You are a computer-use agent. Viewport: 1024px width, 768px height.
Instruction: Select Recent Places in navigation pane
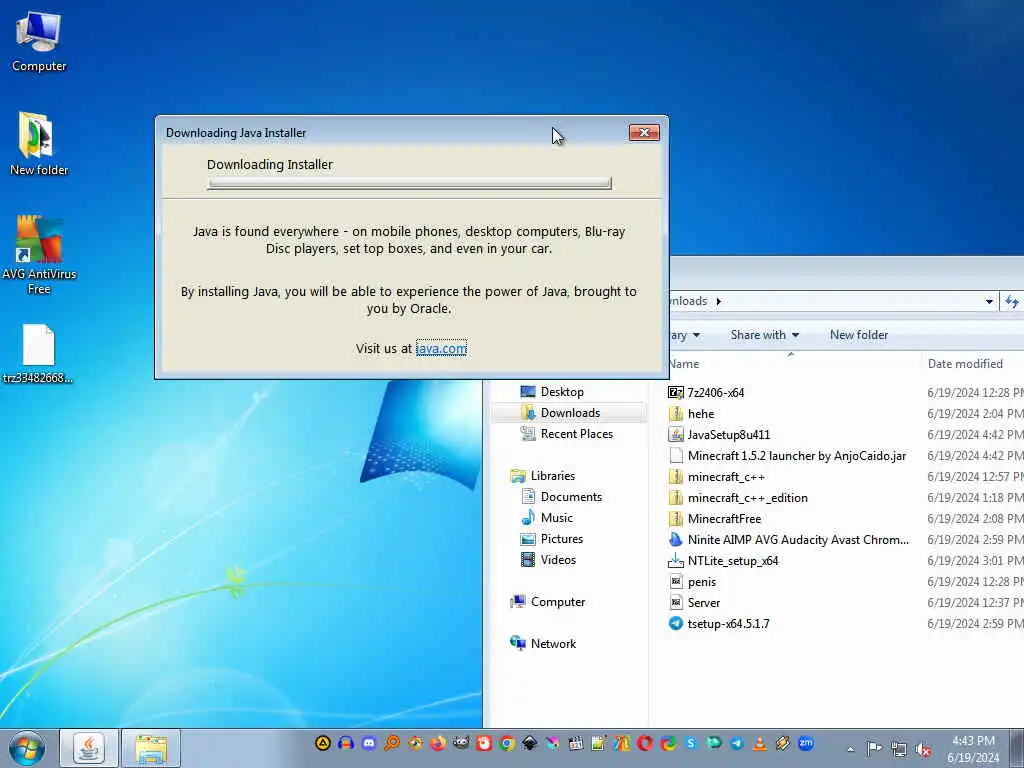(x=566, y=434)
